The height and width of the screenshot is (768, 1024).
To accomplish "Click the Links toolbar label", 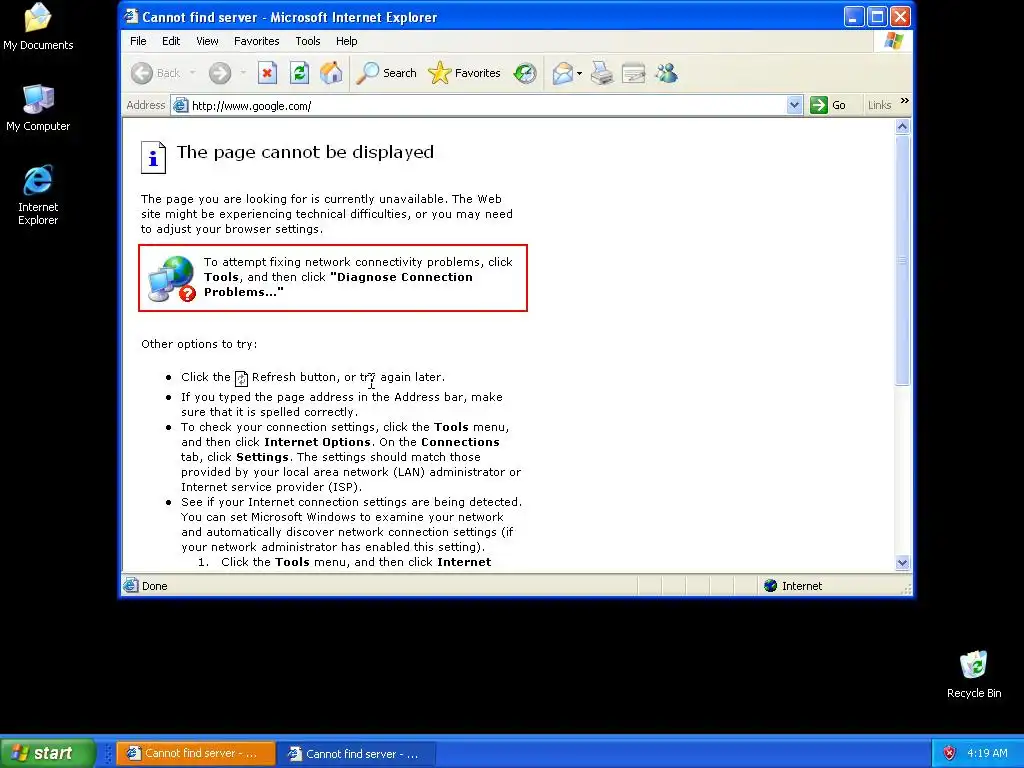I will [x=879, y=105].
